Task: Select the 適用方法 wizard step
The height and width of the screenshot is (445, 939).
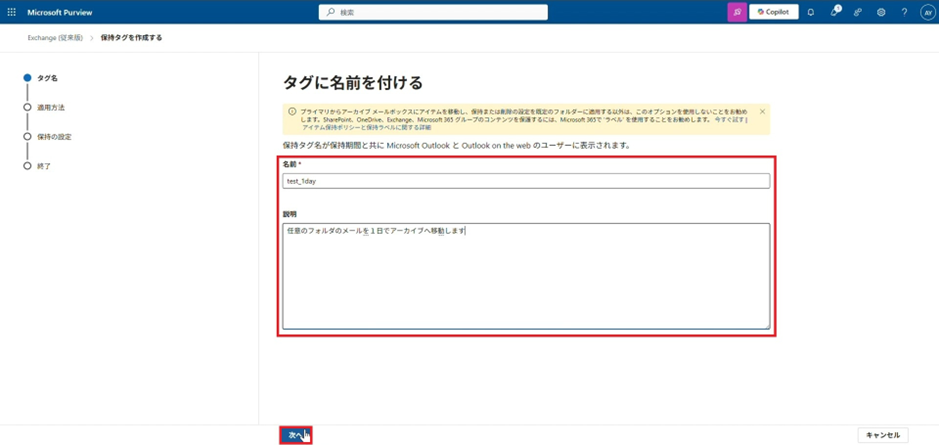Action: [50, 107]
